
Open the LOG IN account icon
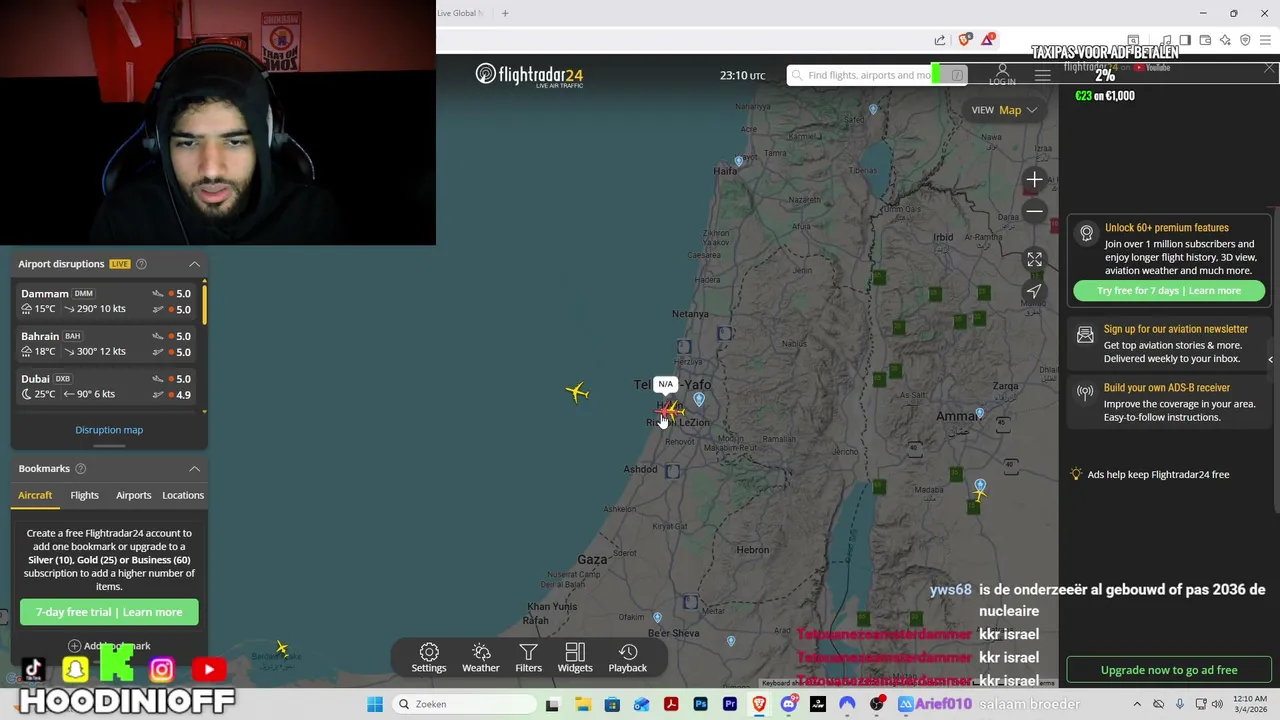coord(1002,75)
